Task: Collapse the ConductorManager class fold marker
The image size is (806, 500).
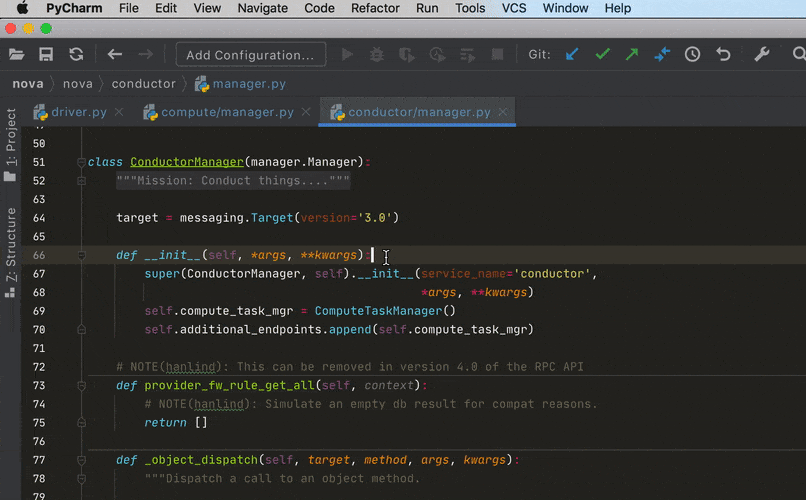Action: click(x=79, y=162)
